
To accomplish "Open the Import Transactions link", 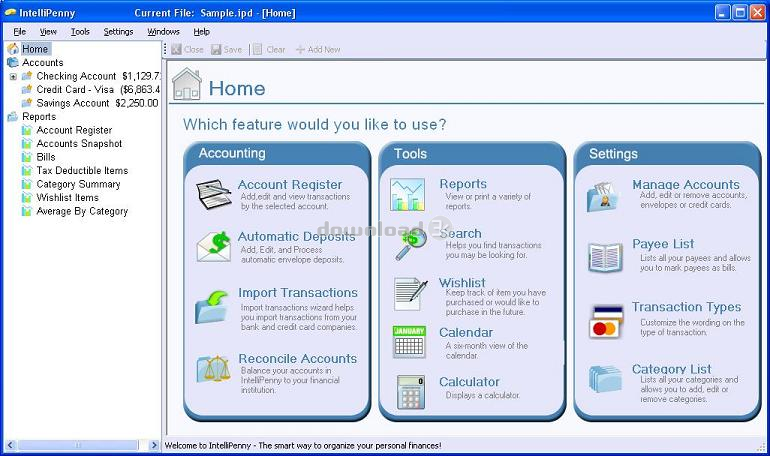I will (x=298, y=293).
